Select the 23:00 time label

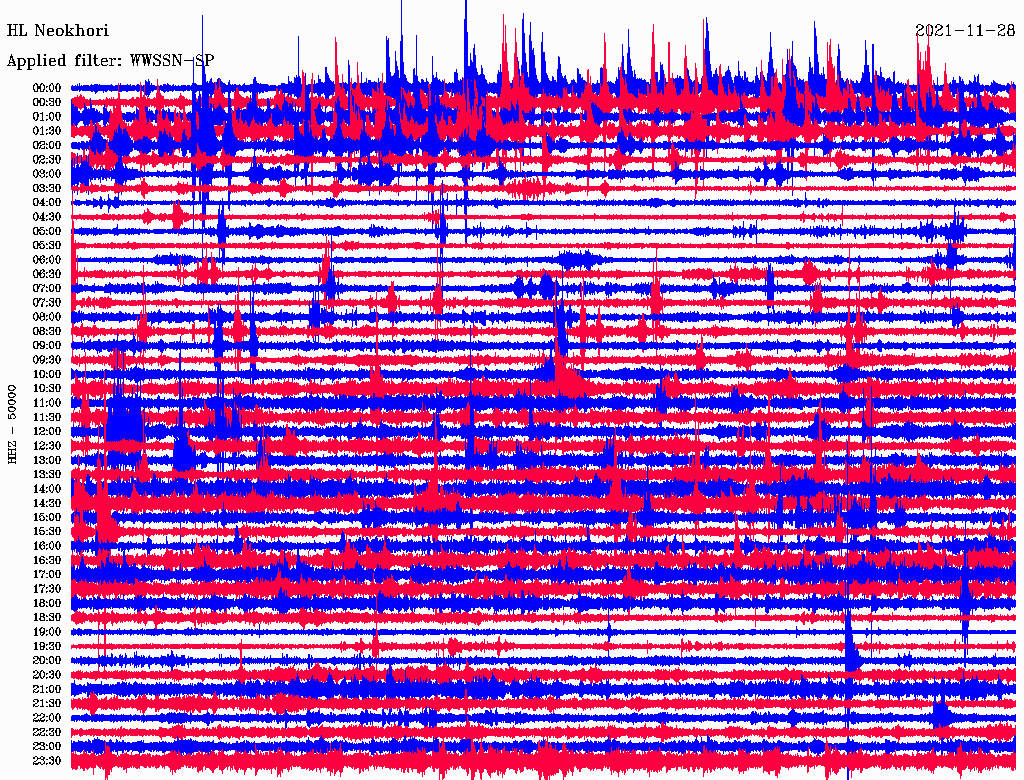point(47,747)
